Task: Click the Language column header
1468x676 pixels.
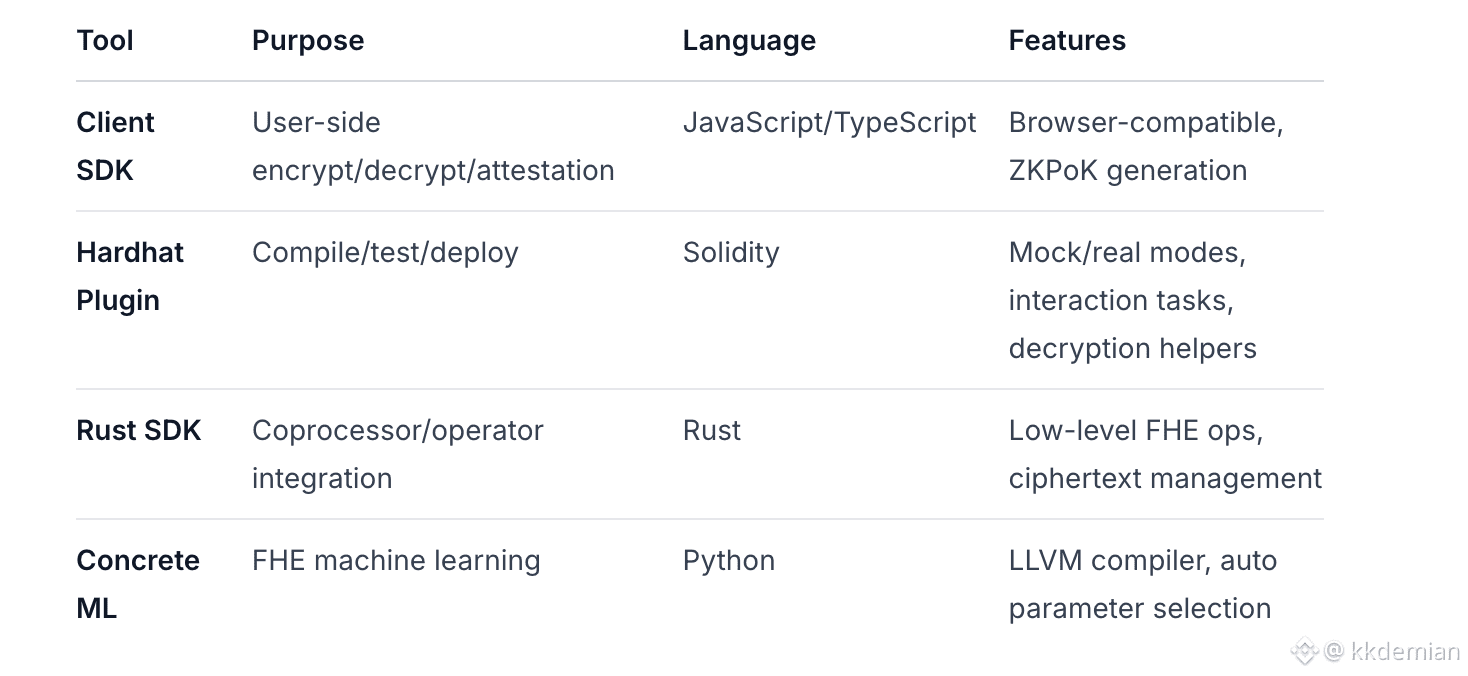Action: pos(749,41)
